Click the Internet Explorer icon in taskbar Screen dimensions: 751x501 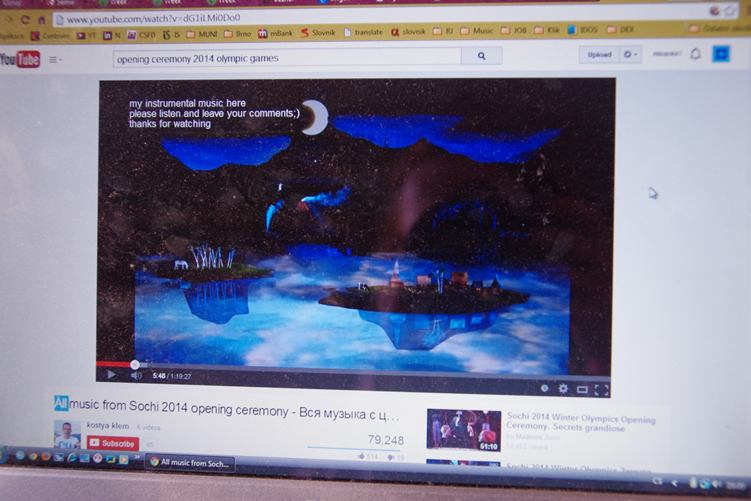pos(72,458)
